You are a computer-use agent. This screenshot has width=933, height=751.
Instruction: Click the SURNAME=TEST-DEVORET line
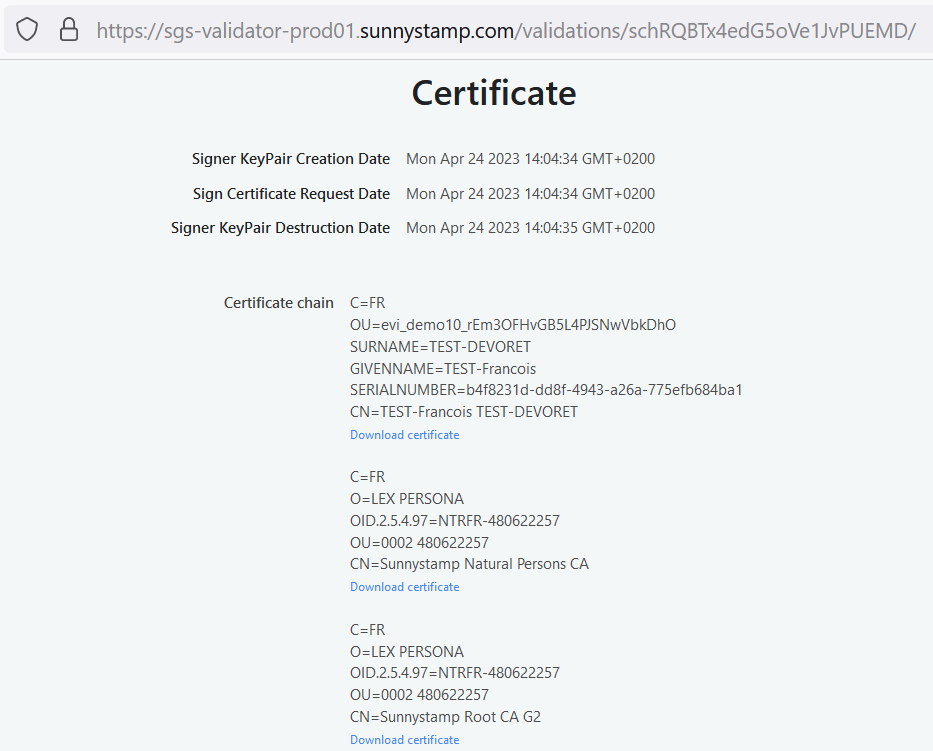pyautogui.click(x=440, y=347)
